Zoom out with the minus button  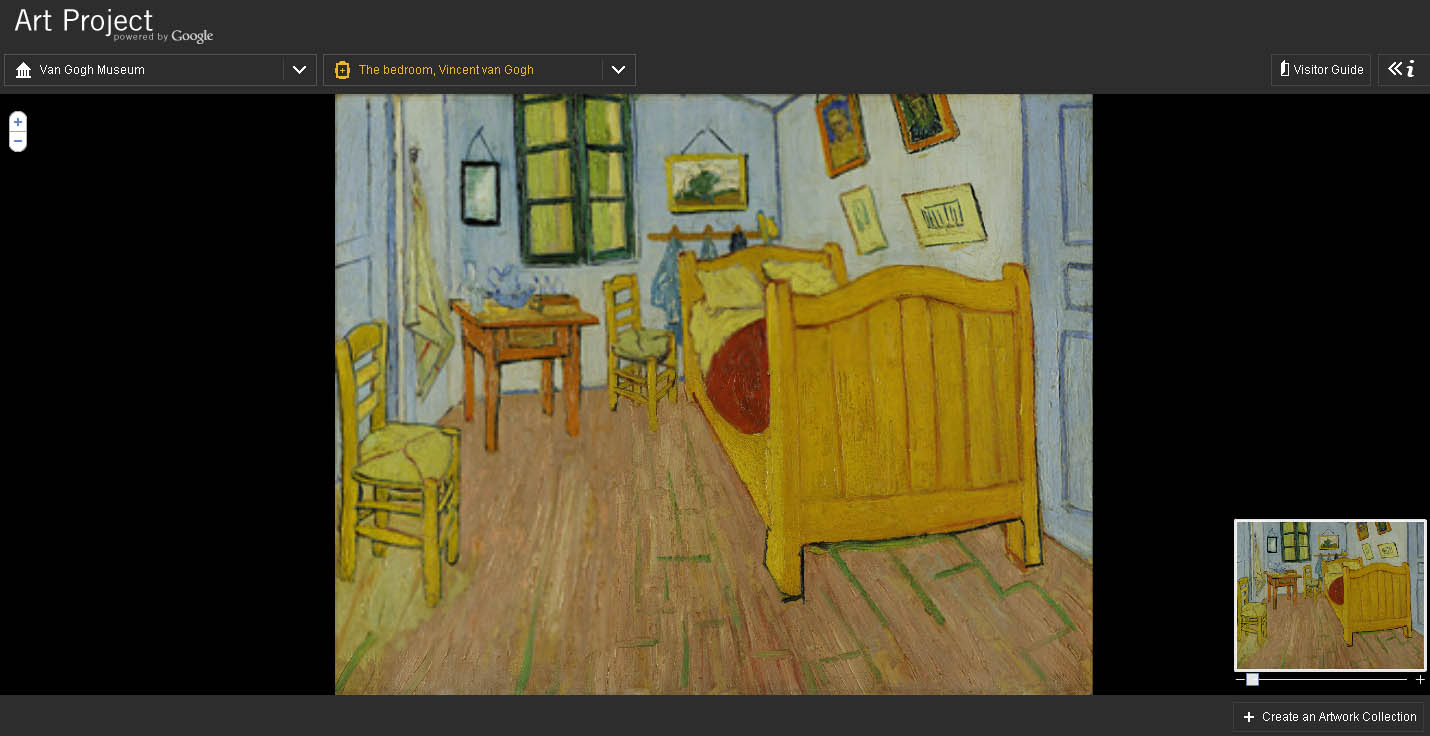[18, 141]
